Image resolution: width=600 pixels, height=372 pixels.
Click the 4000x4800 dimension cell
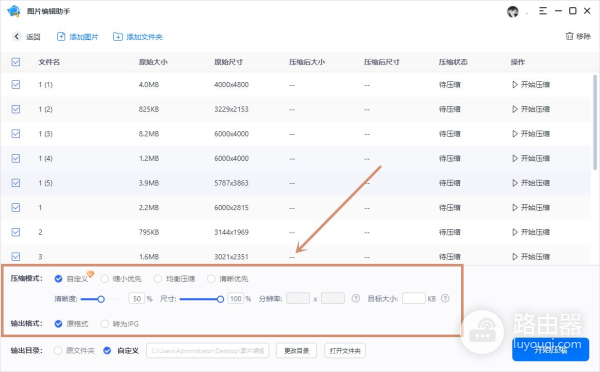point(231,85)
